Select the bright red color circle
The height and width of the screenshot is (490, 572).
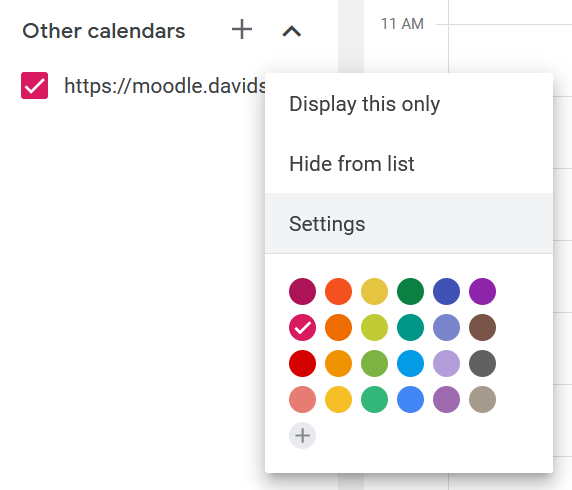[x=302, y=363]
